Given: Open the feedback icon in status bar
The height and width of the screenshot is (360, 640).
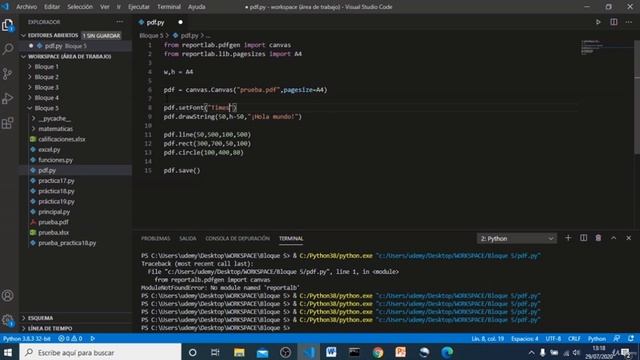Looking at the screenshot, I should pos(616,338).
